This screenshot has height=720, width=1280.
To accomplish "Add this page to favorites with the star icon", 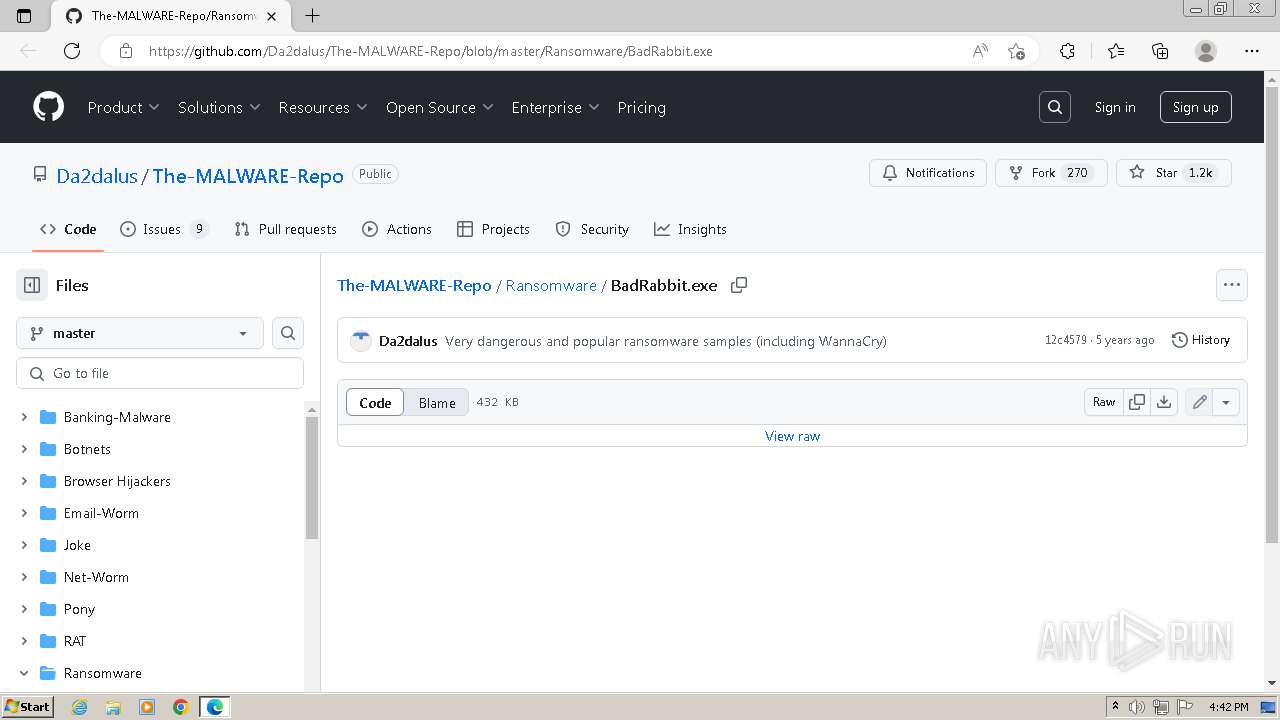I will click(x=1017, y=51).
